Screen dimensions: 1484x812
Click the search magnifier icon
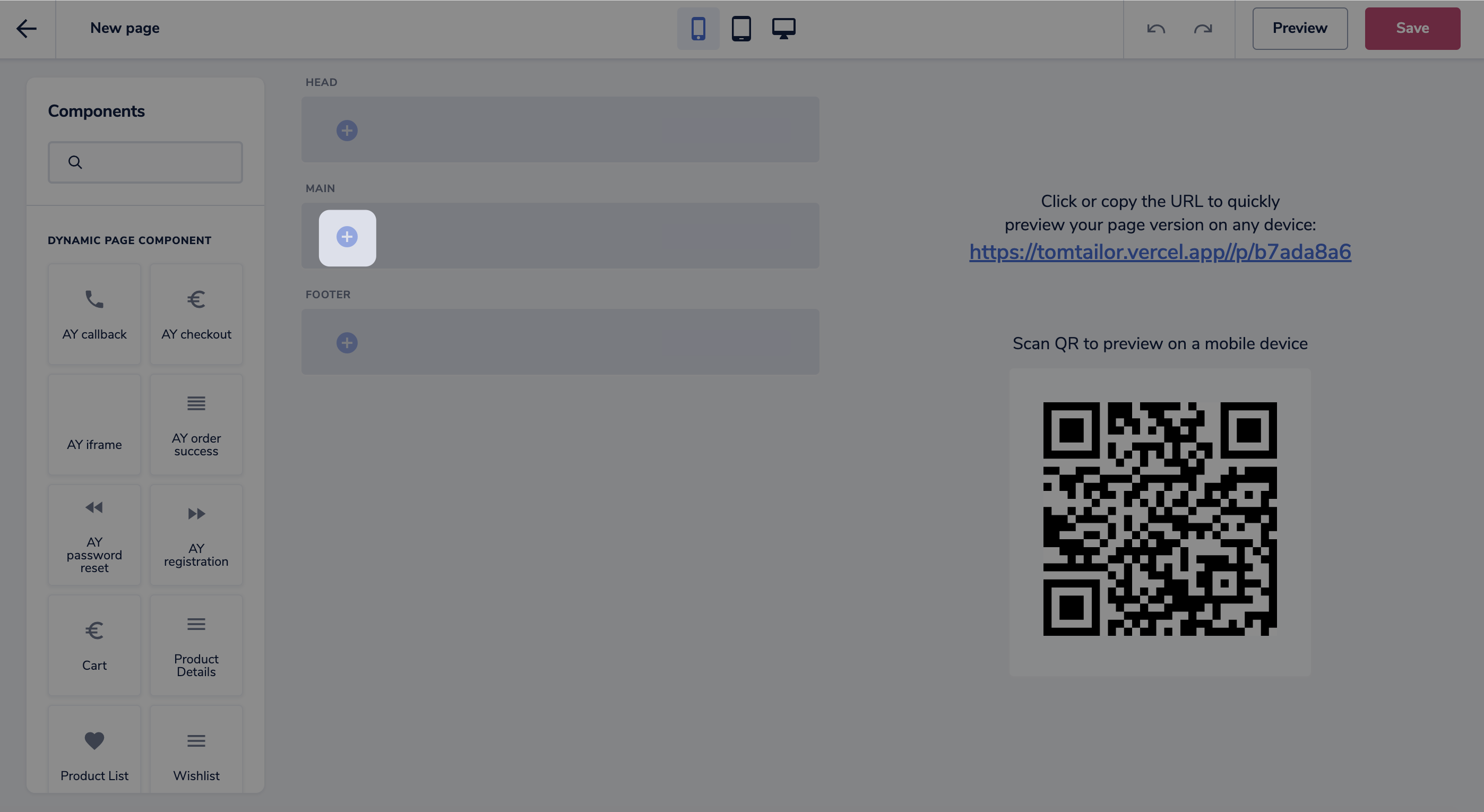point(75,162)
